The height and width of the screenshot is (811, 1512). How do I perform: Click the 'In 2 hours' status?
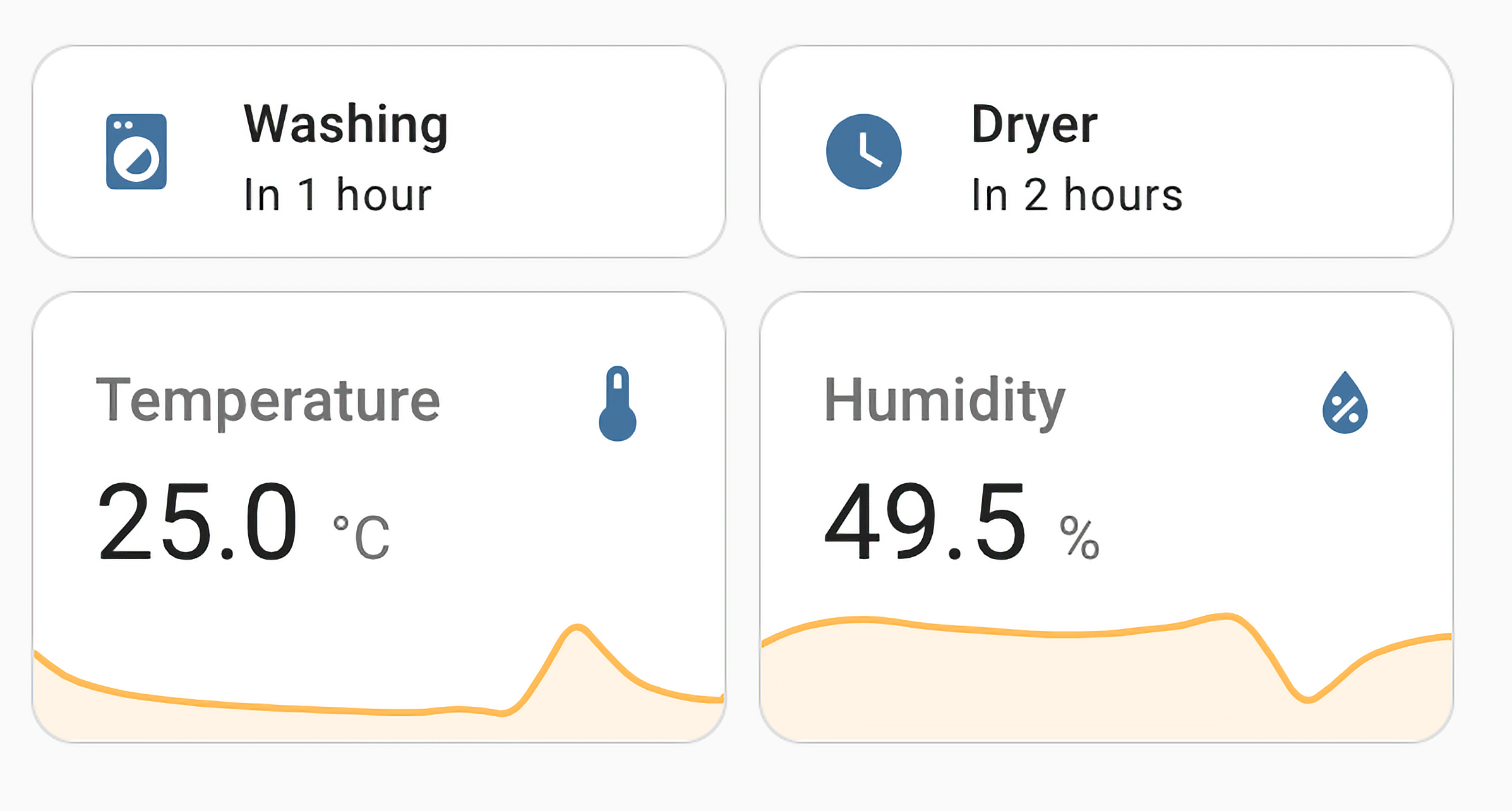[1077, 195]
